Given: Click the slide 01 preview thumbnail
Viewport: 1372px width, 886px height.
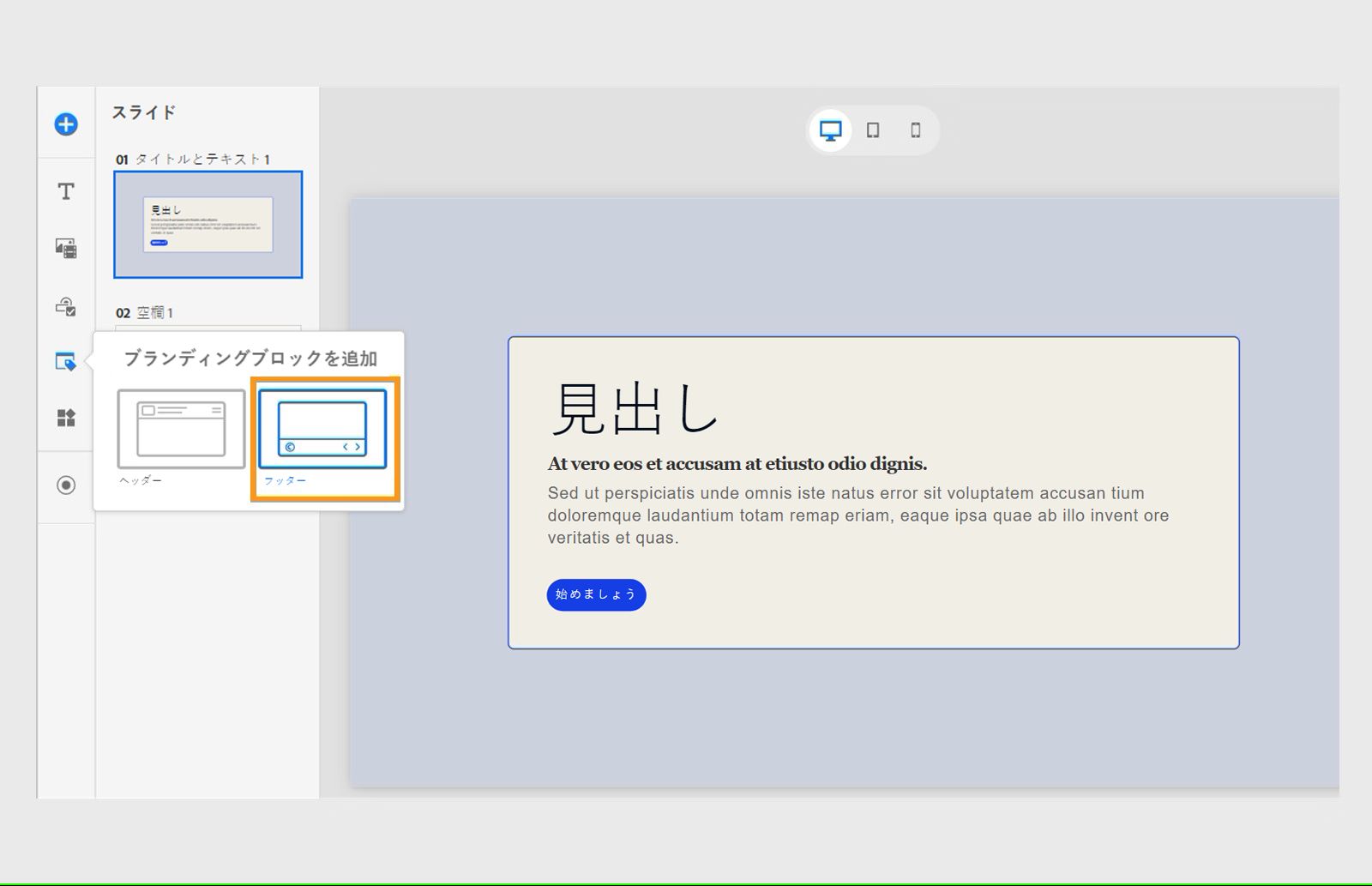Looking at the screenshot, I should (x=208, y=225).
